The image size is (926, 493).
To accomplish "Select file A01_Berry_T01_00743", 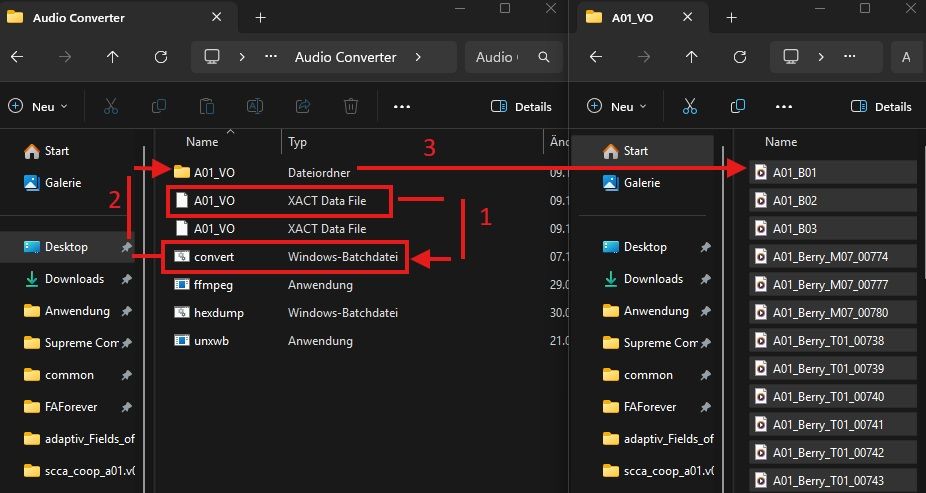I will pyautogui.click(x=833, y=481).
